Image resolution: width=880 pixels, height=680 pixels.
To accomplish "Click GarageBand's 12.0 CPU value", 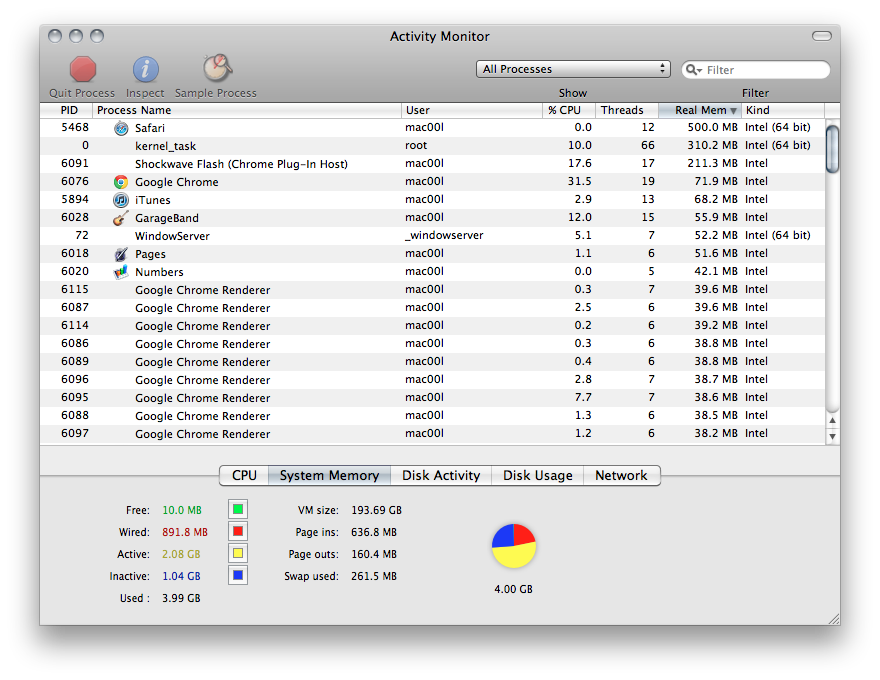I will click(580, 217).
